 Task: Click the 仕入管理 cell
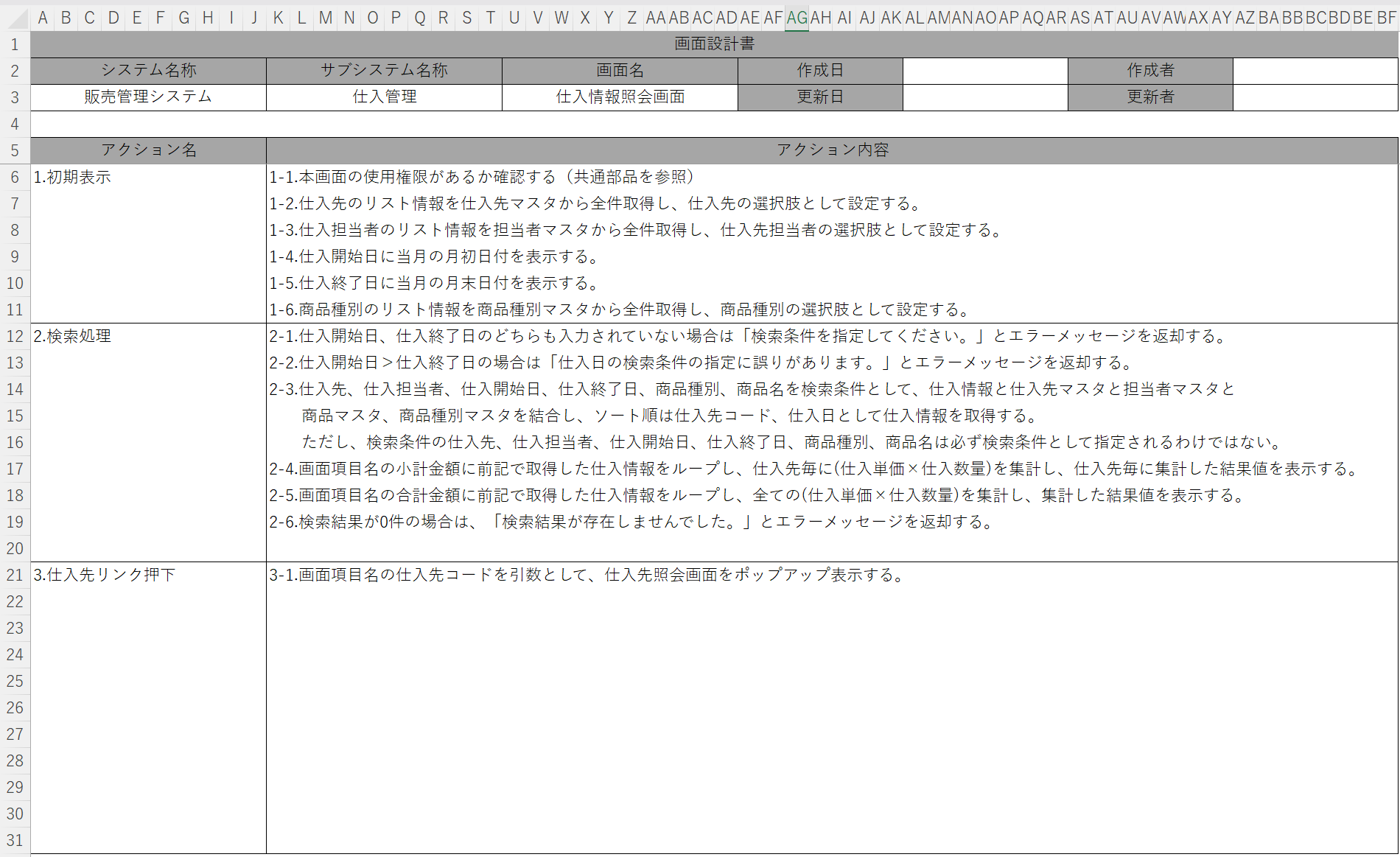pos(384,97)
